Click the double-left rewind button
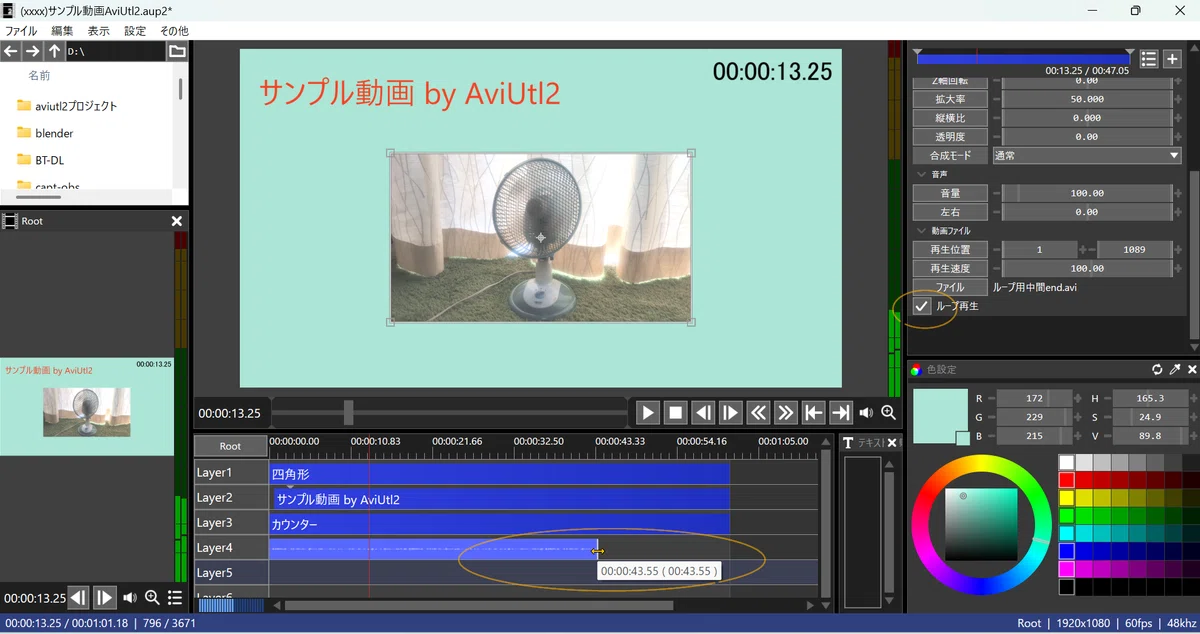Viewport: 1200px width, 634px height. point(759,412)
